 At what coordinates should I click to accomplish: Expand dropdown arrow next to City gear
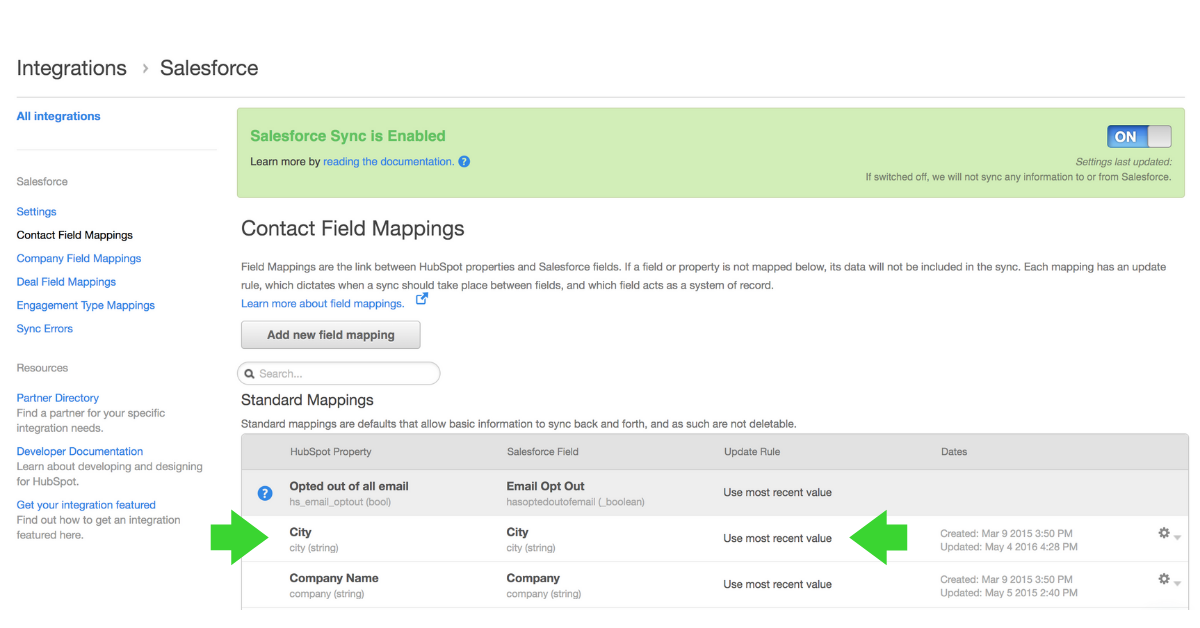click(1178, 537)
